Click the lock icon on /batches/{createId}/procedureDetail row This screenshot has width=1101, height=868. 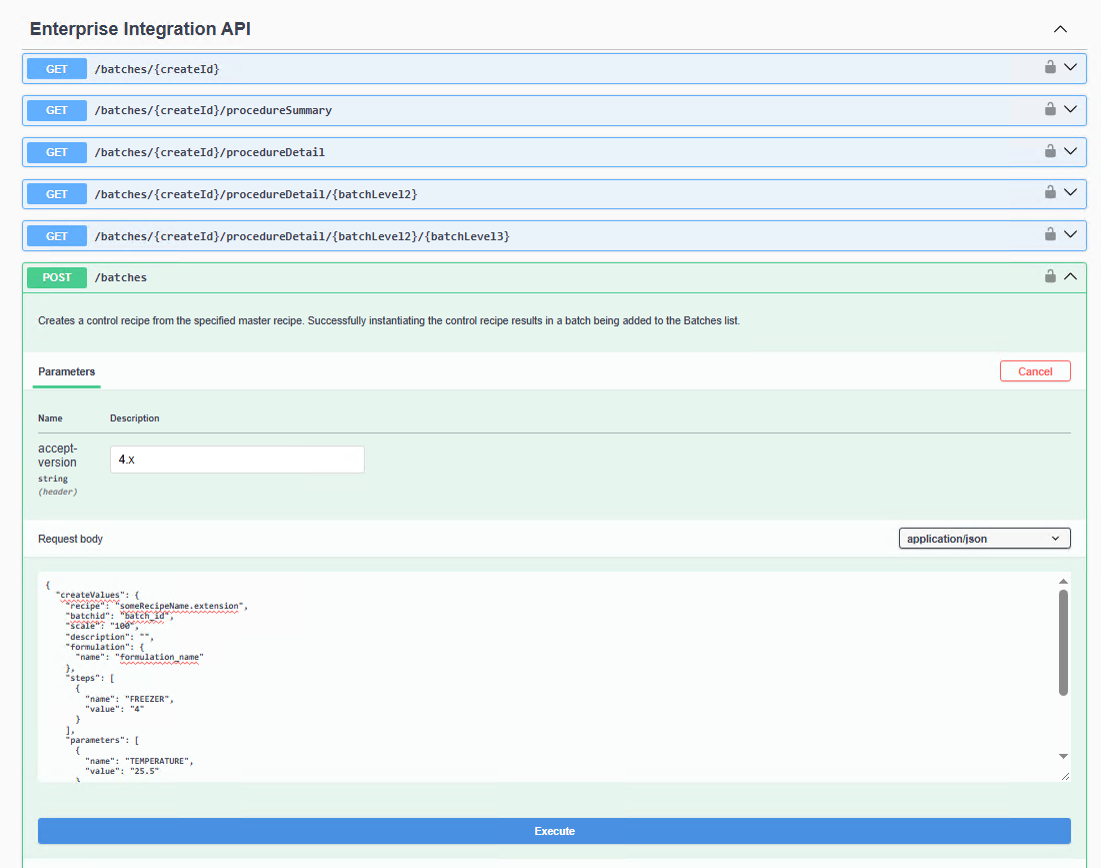tap(1050, 150)
